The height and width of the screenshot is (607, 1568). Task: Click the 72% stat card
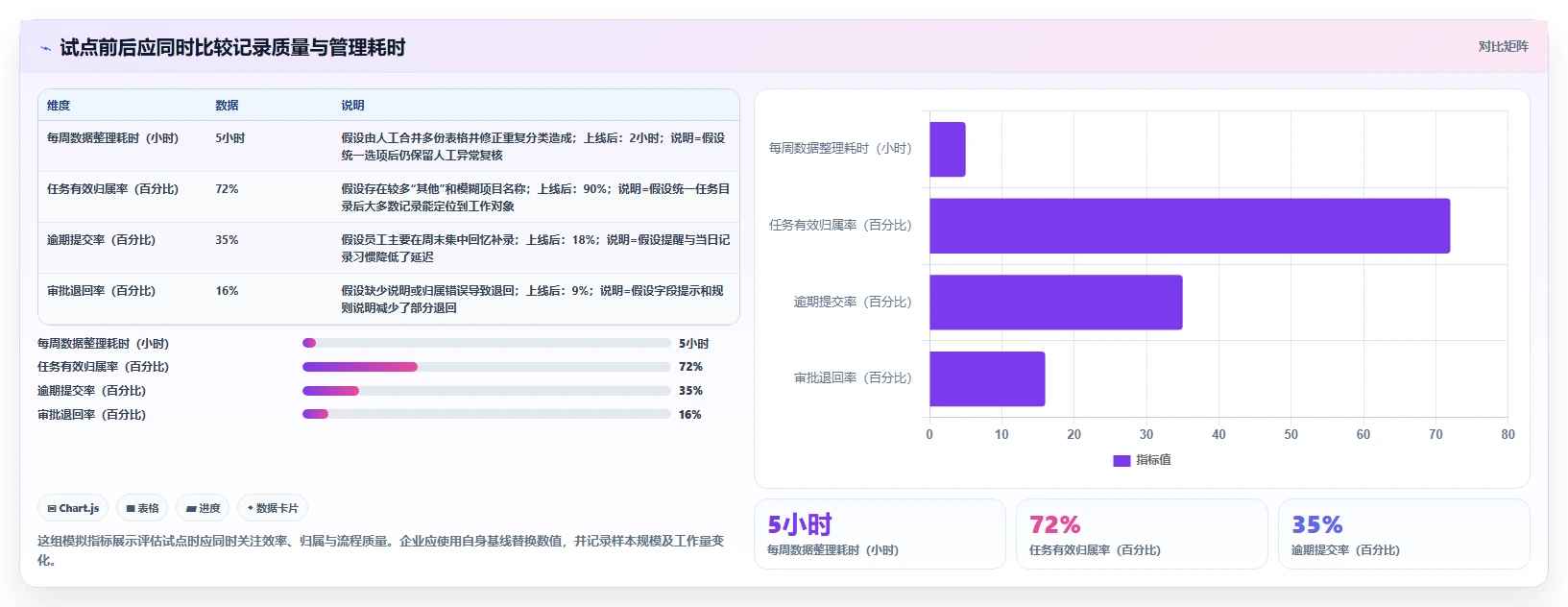(x=1142, y=534)
